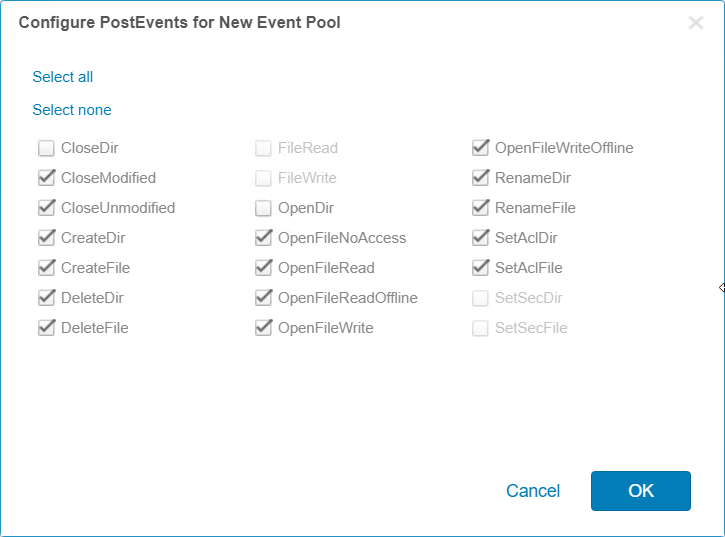Click the Cancel button
This screenshot has width=725, height=537.
click(533, 491)
